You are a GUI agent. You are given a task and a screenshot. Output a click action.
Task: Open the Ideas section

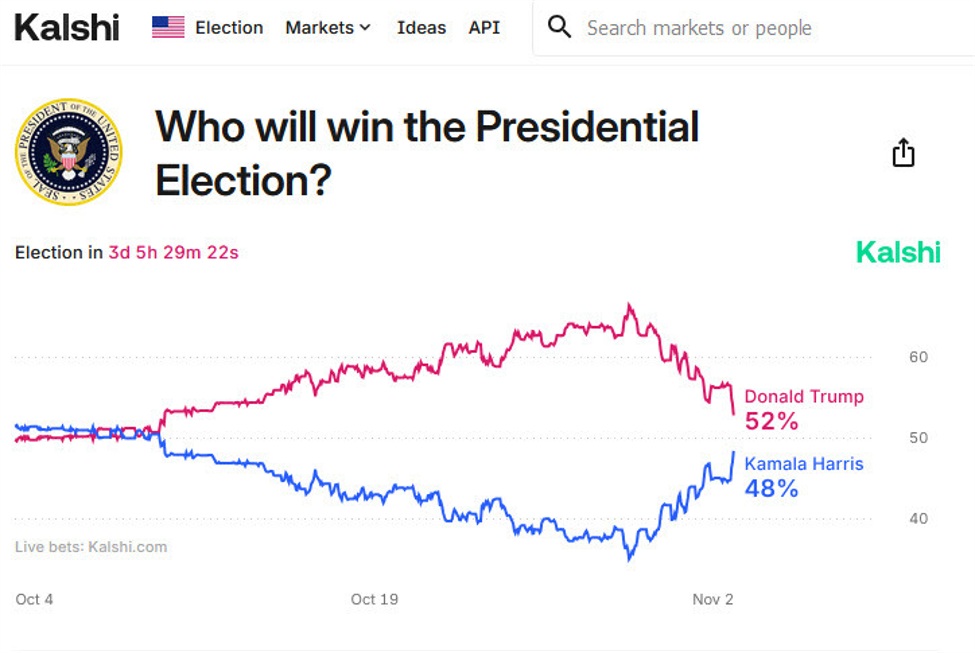[x=421, y=27]
